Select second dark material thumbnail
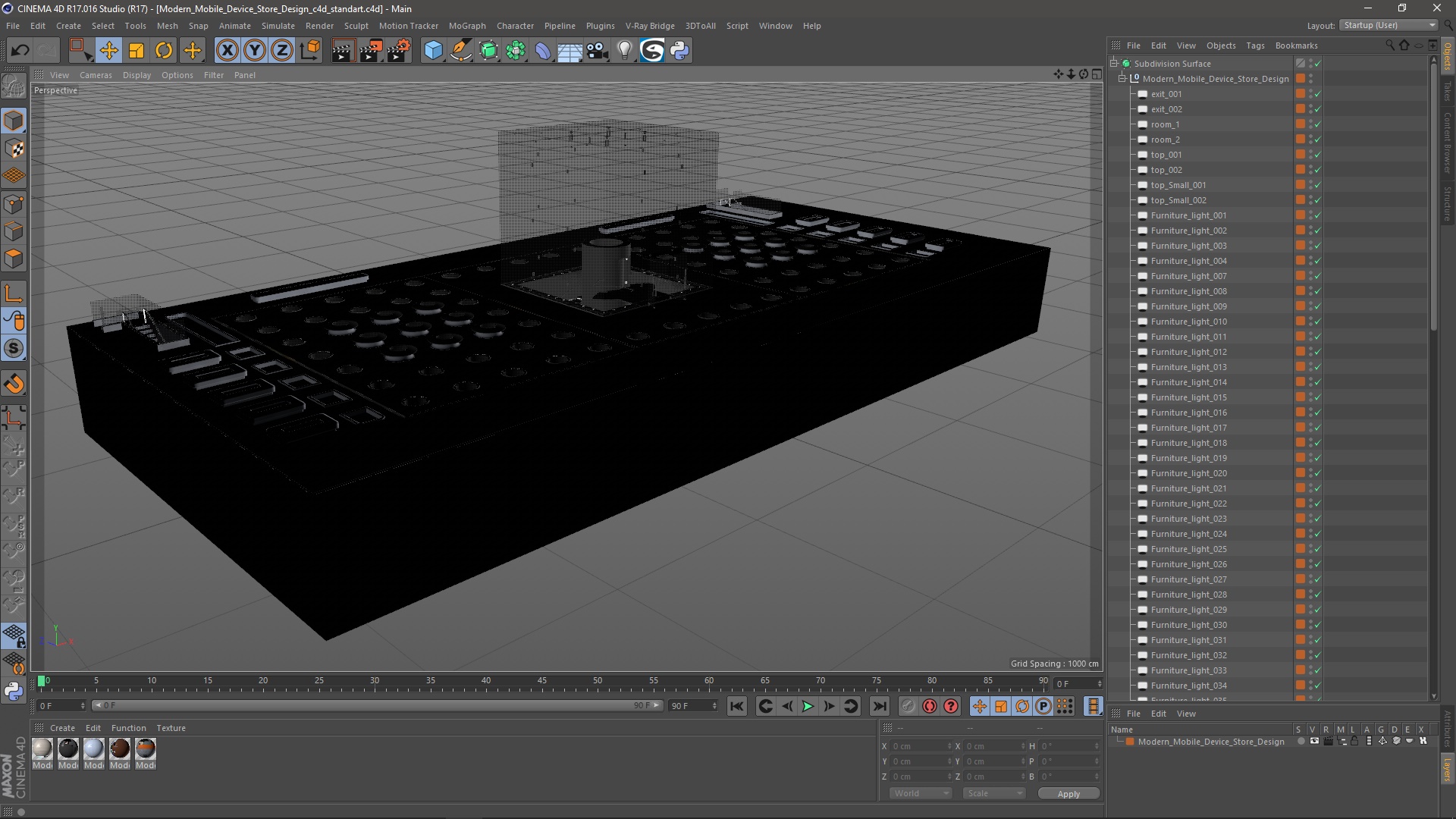Screen dimensions: 1456x819 pos(68,748)
